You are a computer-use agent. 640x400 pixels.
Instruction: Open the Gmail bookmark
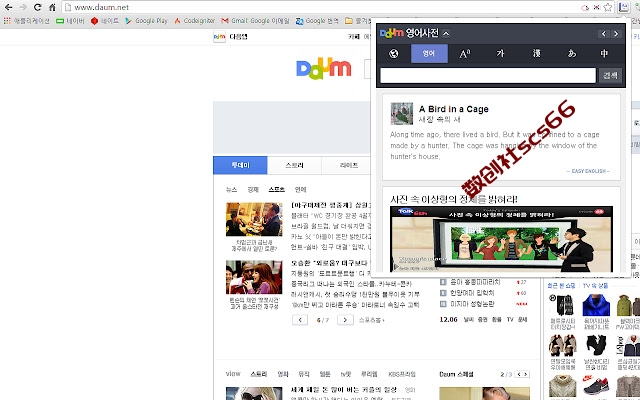(256, 20)
